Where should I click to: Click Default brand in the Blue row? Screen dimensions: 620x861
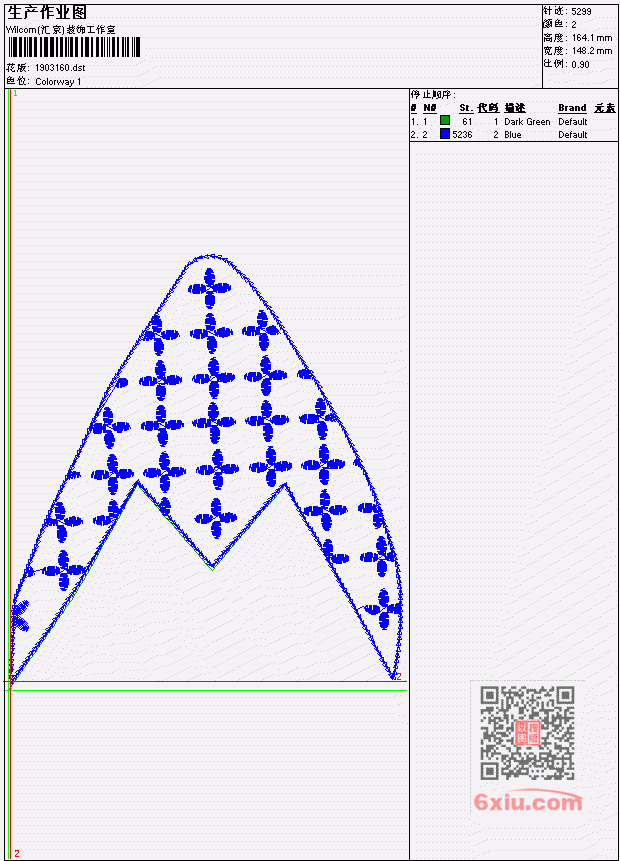tap(573, 135)
